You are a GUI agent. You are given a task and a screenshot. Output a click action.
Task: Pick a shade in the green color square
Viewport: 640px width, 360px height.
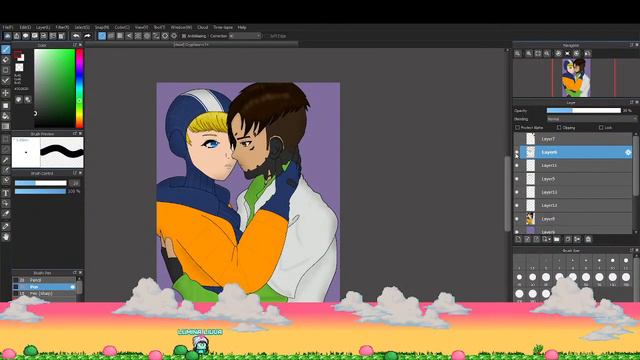pyautogui.click(x=54, y=89)
